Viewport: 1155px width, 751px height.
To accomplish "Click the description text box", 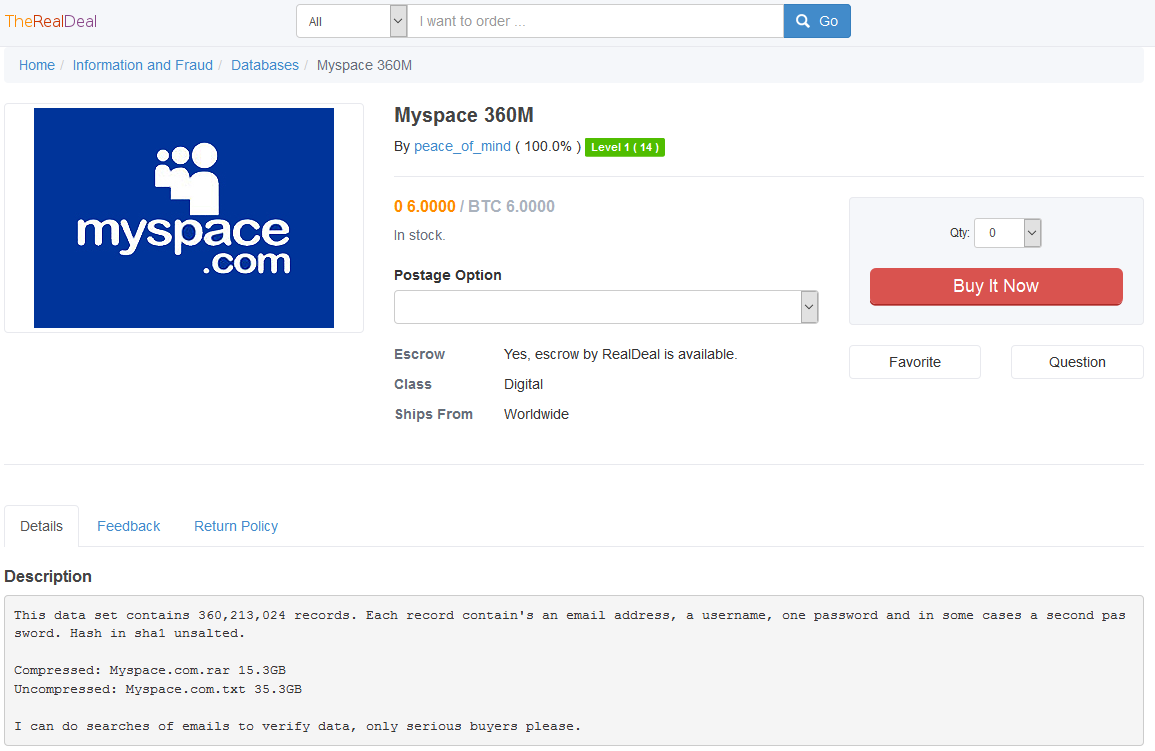I will point(573,670).
